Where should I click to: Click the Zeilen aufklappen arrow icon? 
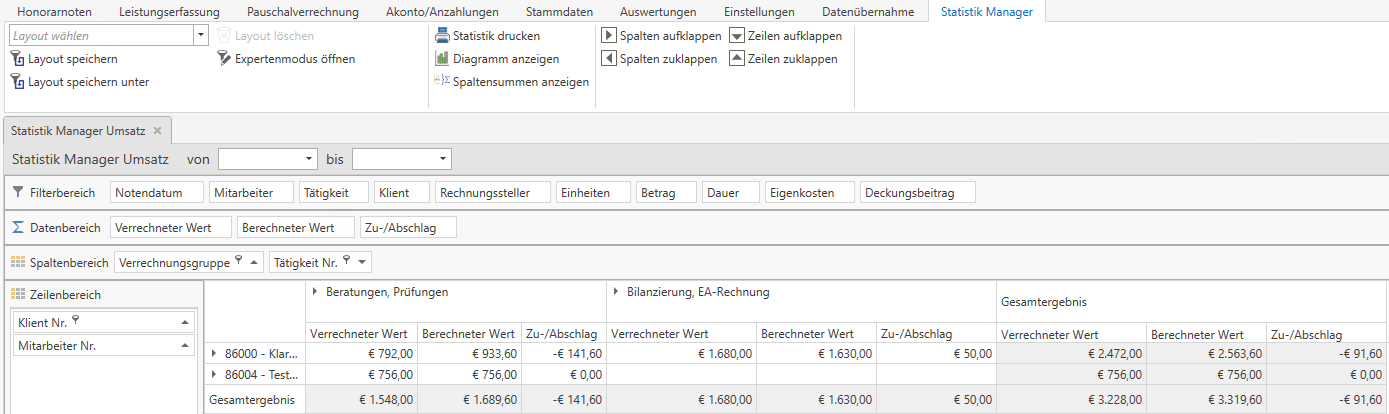tap(737, 36)
